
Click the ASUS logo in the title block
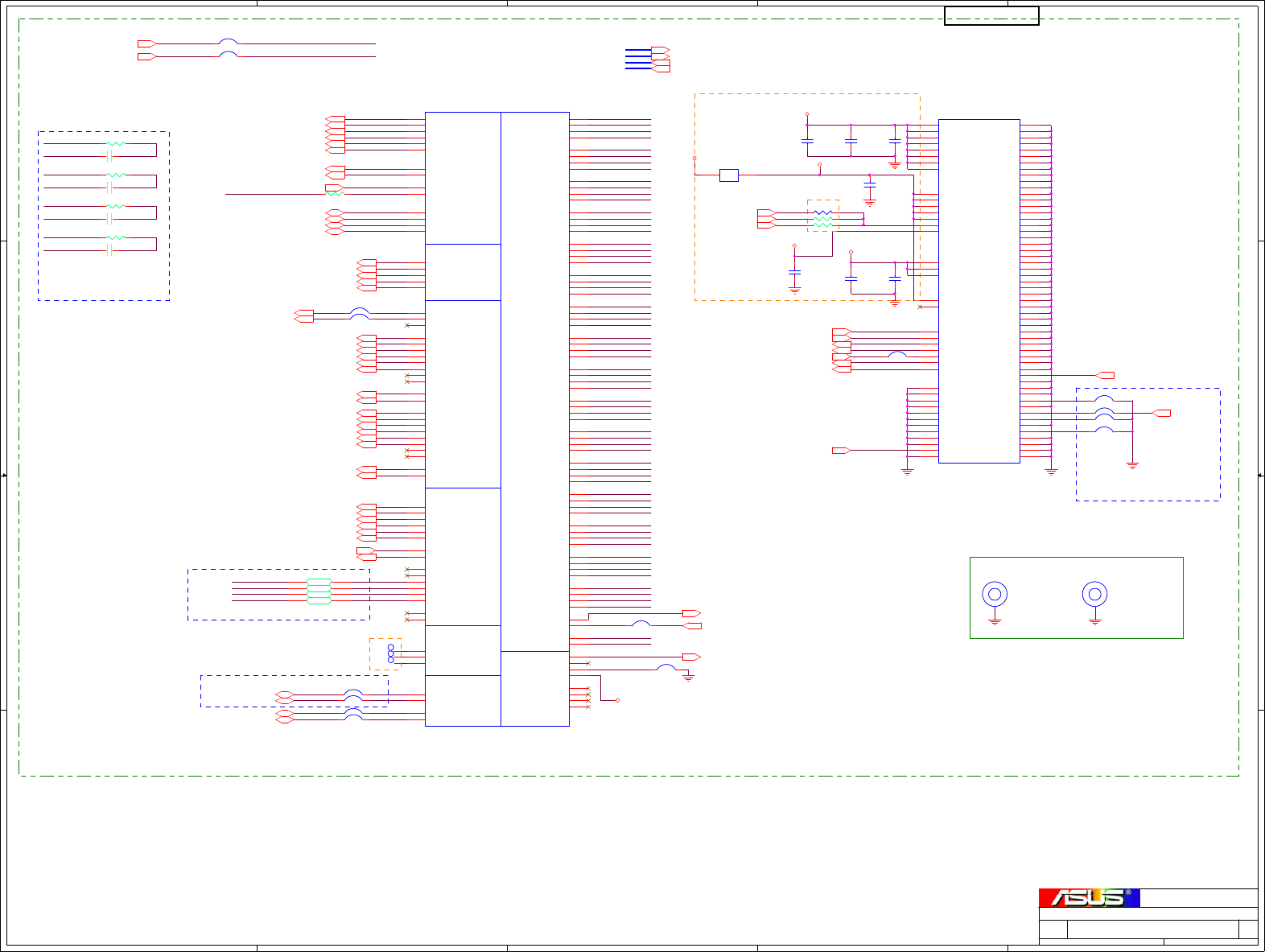(1089, 897)
